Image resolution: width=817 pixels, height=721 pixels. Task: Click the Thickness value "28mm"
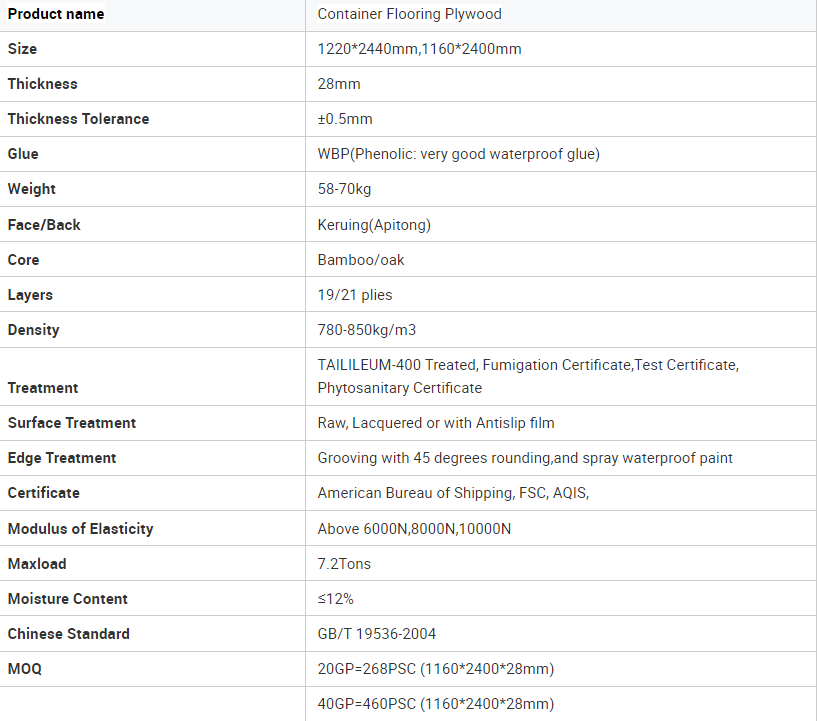coord(339,84)
